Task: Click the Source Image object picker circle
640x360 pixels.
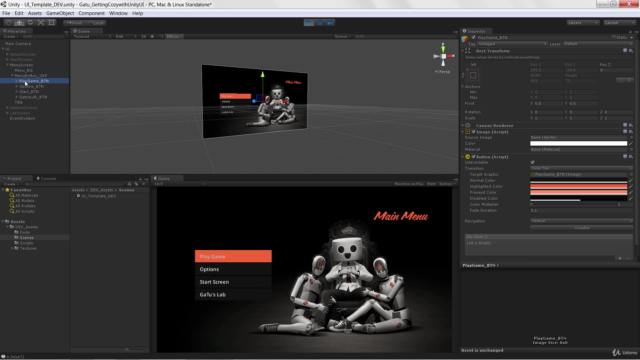Action: click(x=631, y=138)
